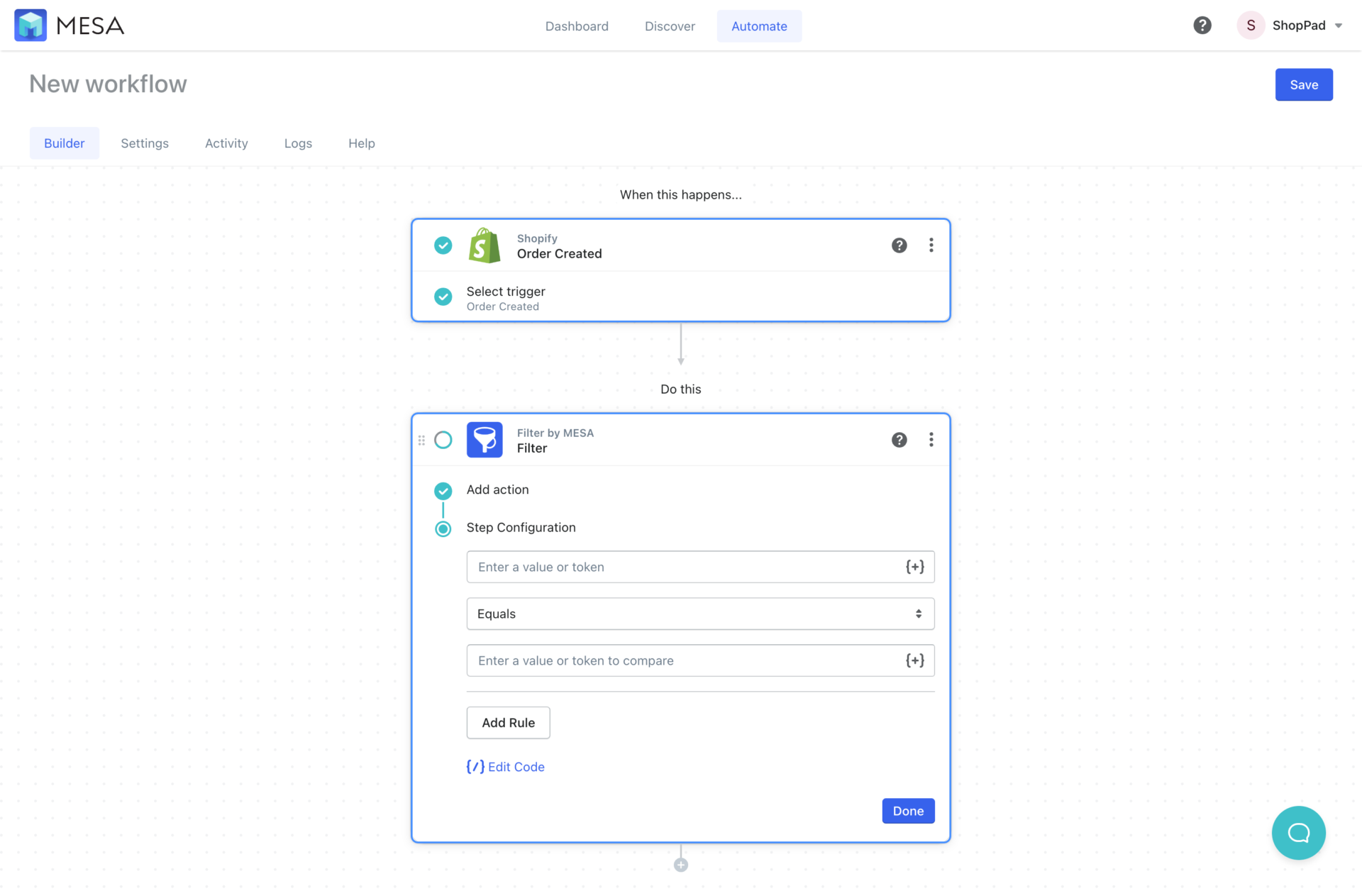This screenshot has width=1362, height=896.
Task: Click the MESA logo in the header
Action: pyautogui.click(x=31, y=25)
